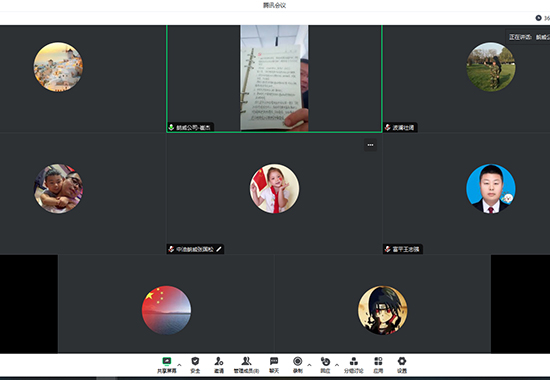Click recording timer icon at top right
This screenshot has width=550, height=380.
pyautogui.click(x=538, y=18)
